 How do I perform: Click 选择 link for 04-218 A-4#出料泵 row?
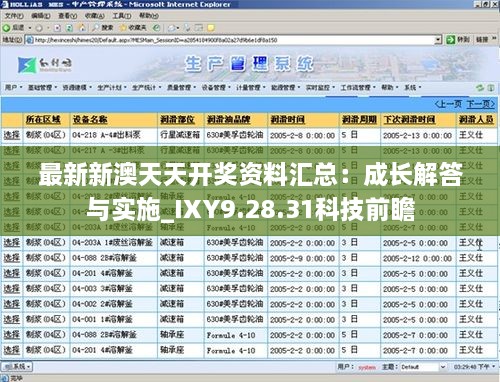(12, 135)
